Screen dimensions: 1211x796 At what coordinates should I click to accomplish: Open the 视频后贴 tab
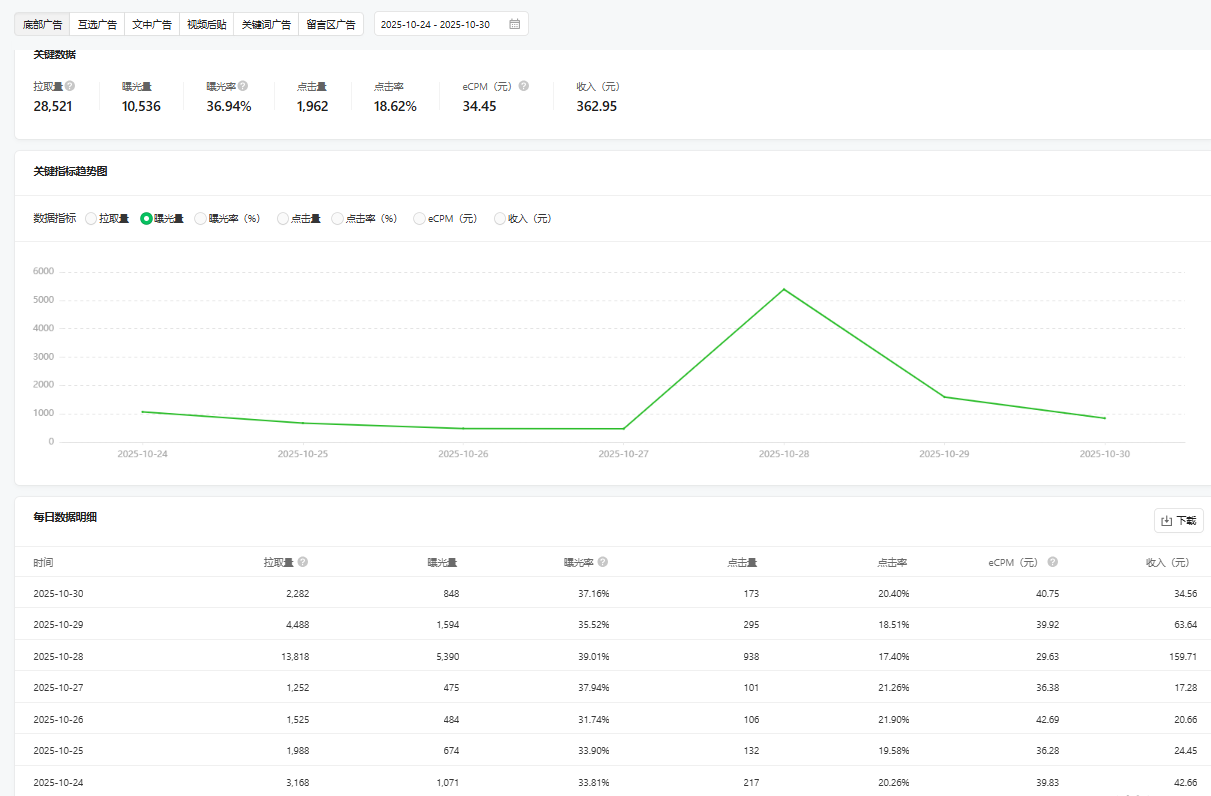click(x=207, y=24)
